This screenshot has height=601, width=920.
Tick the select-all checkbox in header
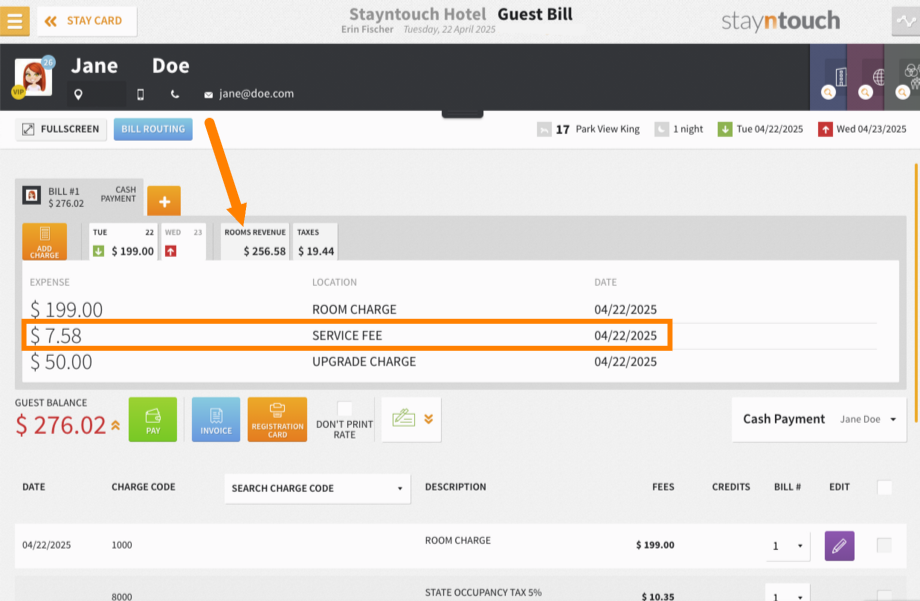point(884,487)
